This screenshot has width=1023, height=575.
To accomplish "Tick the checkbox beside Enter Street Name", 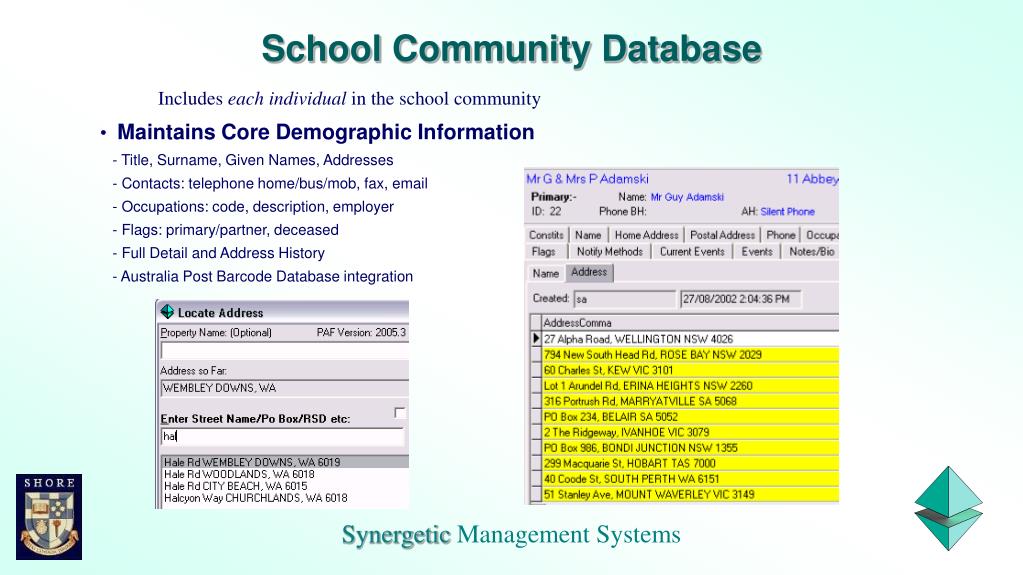I will click(x=399, y=412).
